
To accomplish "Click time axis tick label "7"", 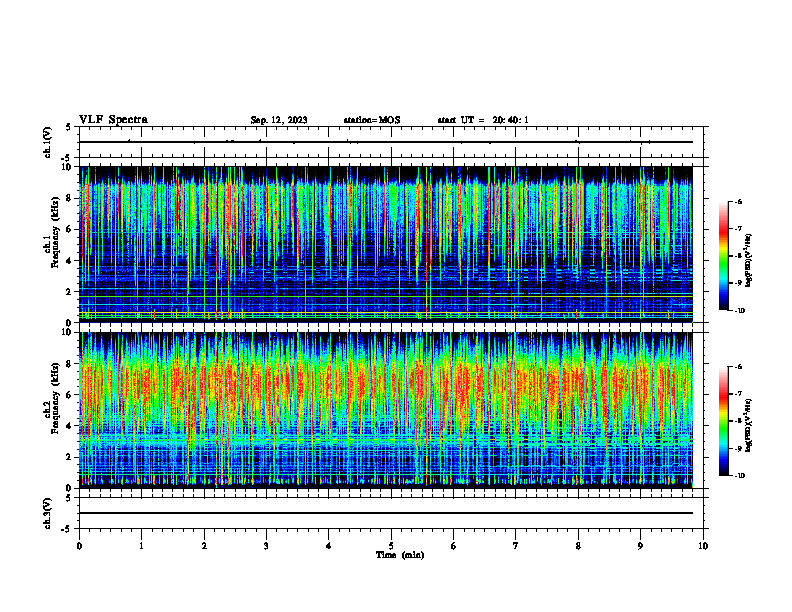I will [x=516, y=546].
